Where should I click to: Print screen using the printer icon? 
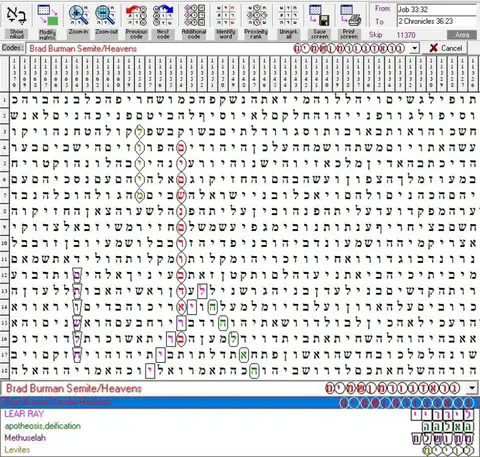point(350,22)
